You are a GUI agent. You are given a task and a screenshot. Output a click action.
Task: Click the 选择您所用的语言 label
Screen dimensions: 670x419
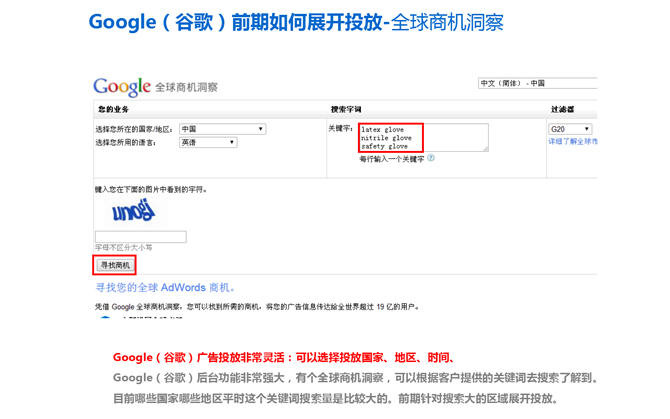pos(126,143)
